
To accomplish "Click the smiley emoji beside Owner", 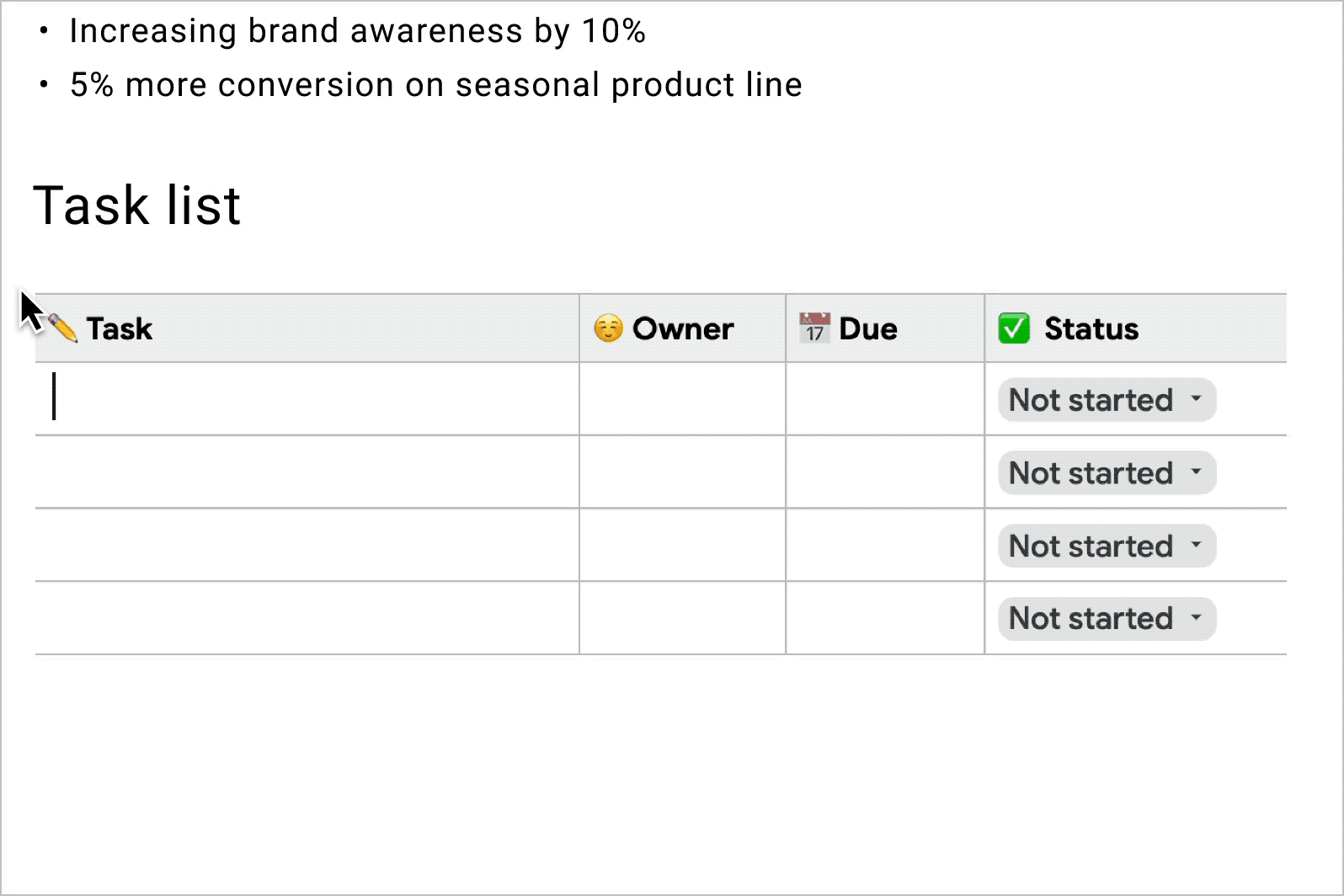I will (x=608, y=328).
